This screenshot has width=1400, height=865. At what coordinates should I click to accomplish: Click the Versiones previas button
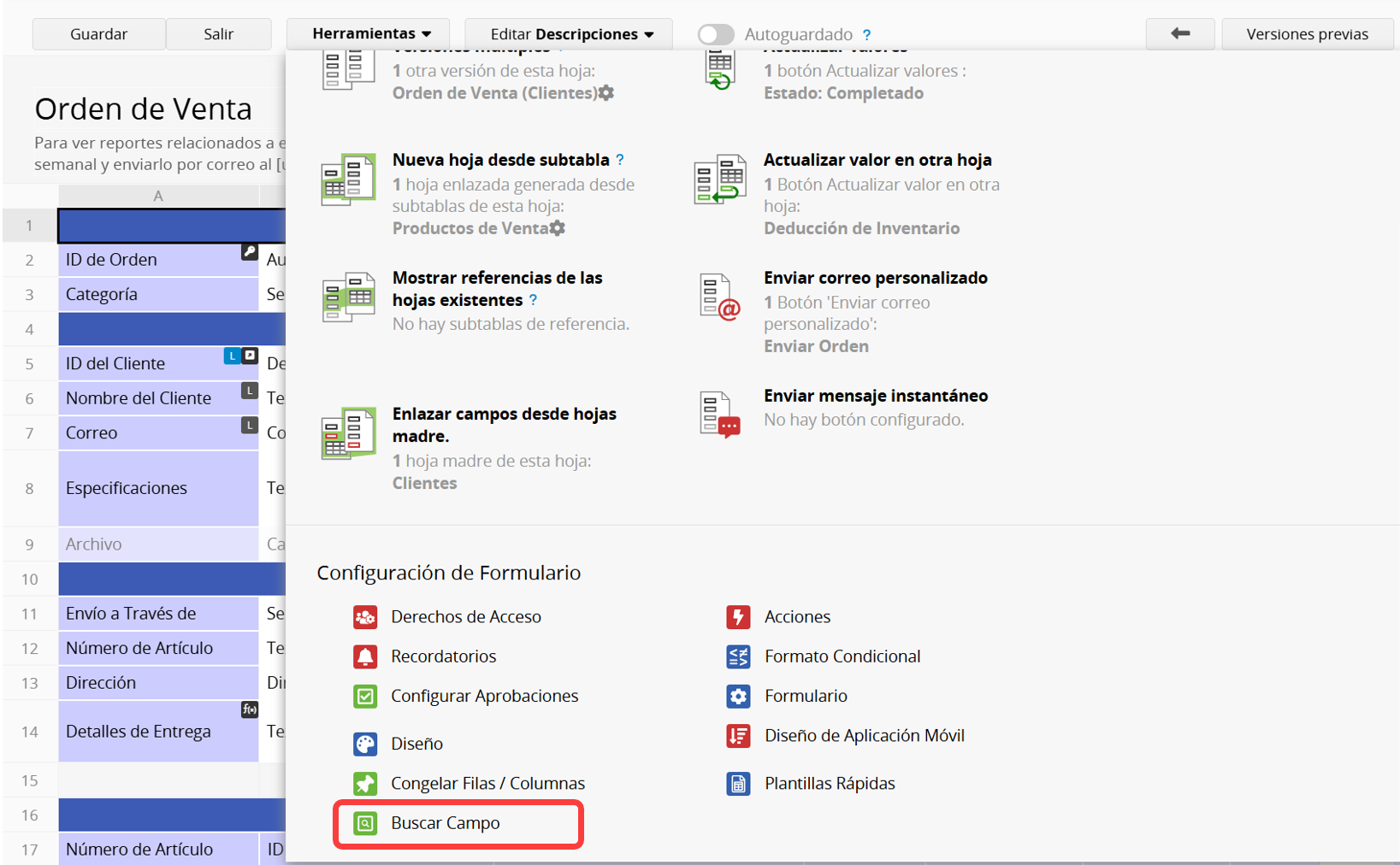point(1307,34)
